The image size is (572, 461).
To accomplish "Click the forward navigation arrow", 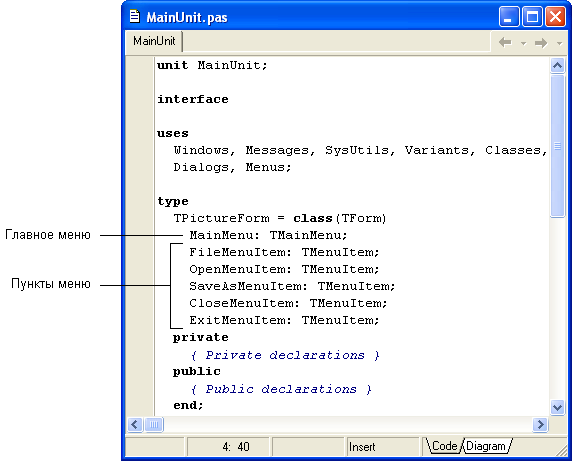I will pos(541,43).
